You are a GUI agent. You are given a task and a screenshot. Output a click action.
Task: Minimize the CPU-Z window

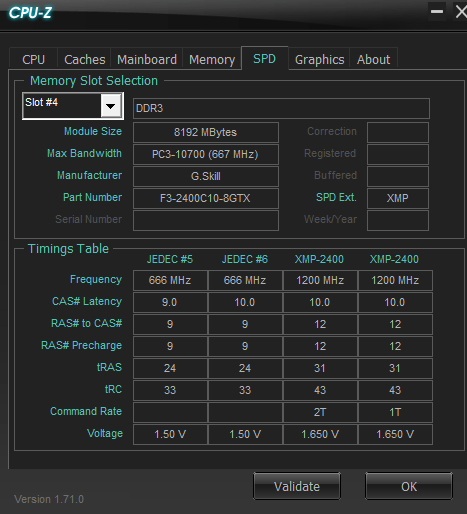pos(437,12)
